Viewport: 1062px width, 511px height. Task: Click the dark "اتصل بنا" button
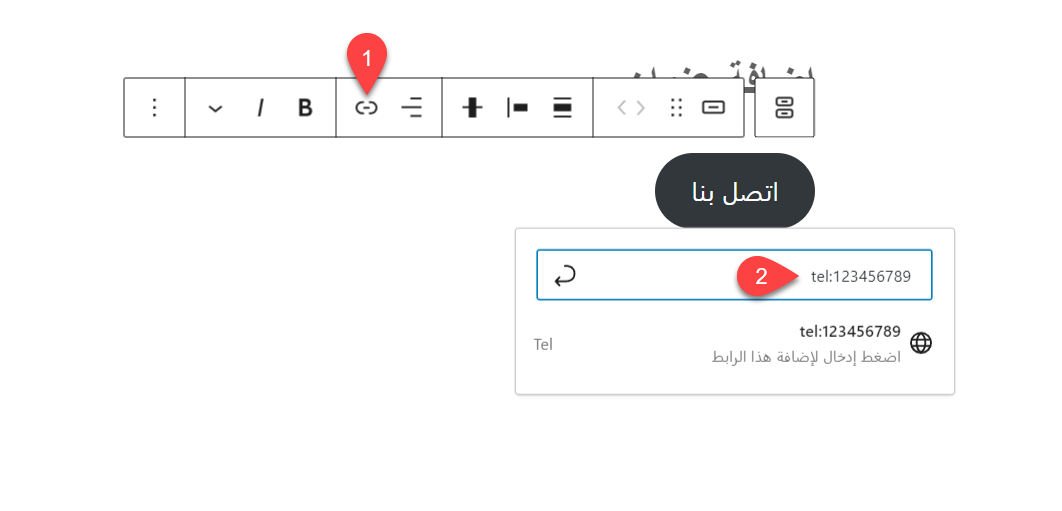click(x=735, y=191)
